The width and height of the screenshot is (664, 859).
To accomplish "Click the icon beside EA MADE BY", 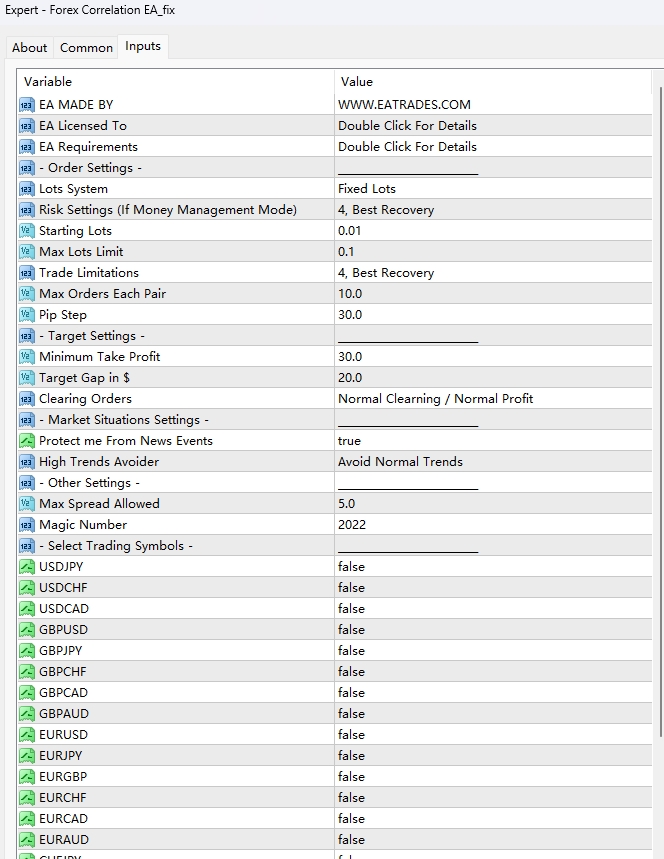I will [27, 104].
